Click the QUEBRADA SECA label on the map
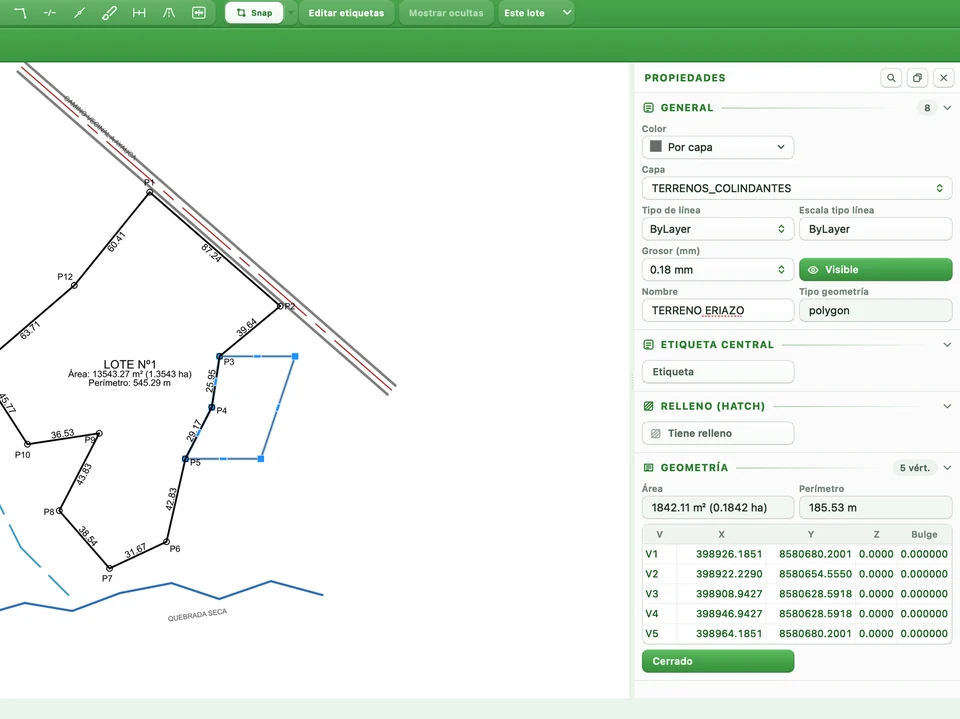The width and height of the screenshot is (960, 719). pyautogui.click(x=197, y=615)
